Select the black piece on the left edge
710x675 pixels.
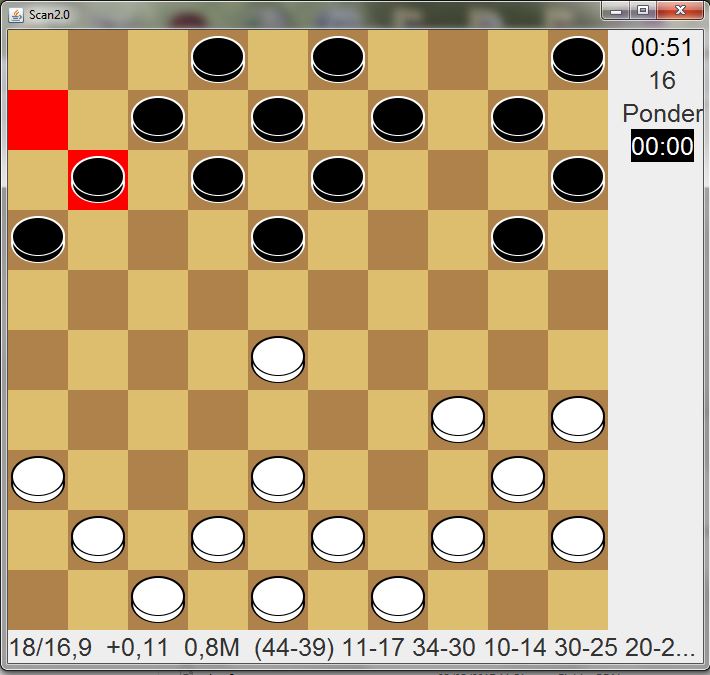[x=38, y=240]
